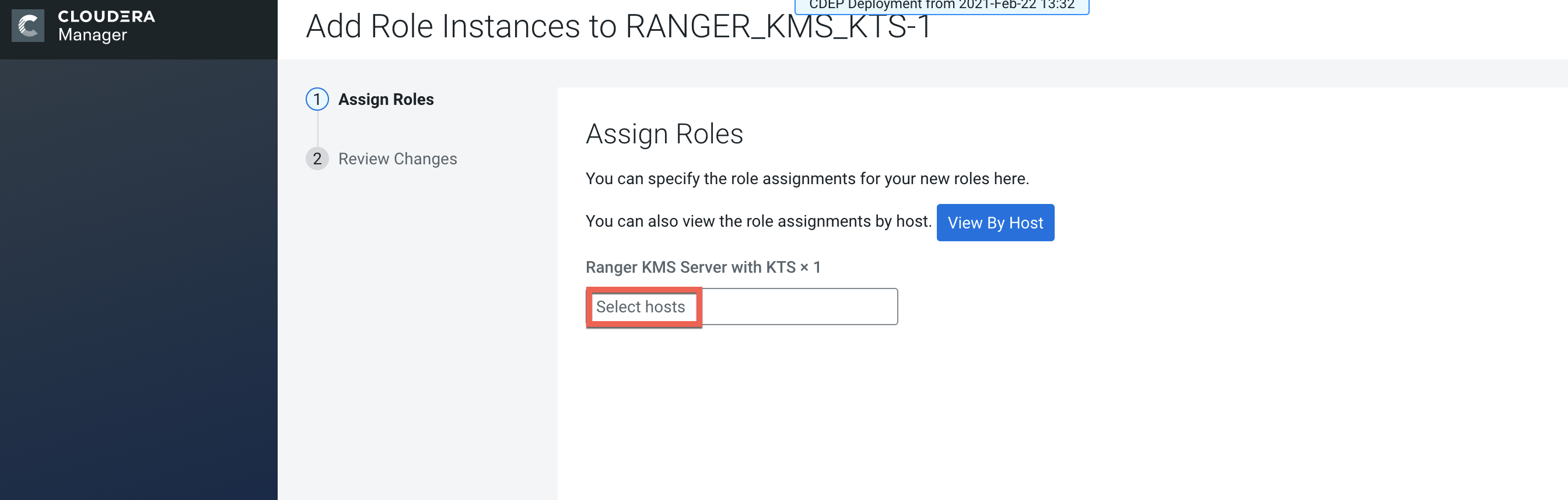This screenshot has height=500, width=1568.
Task: Click the Assign Roles main heading
Action: [x=664, y=134]
